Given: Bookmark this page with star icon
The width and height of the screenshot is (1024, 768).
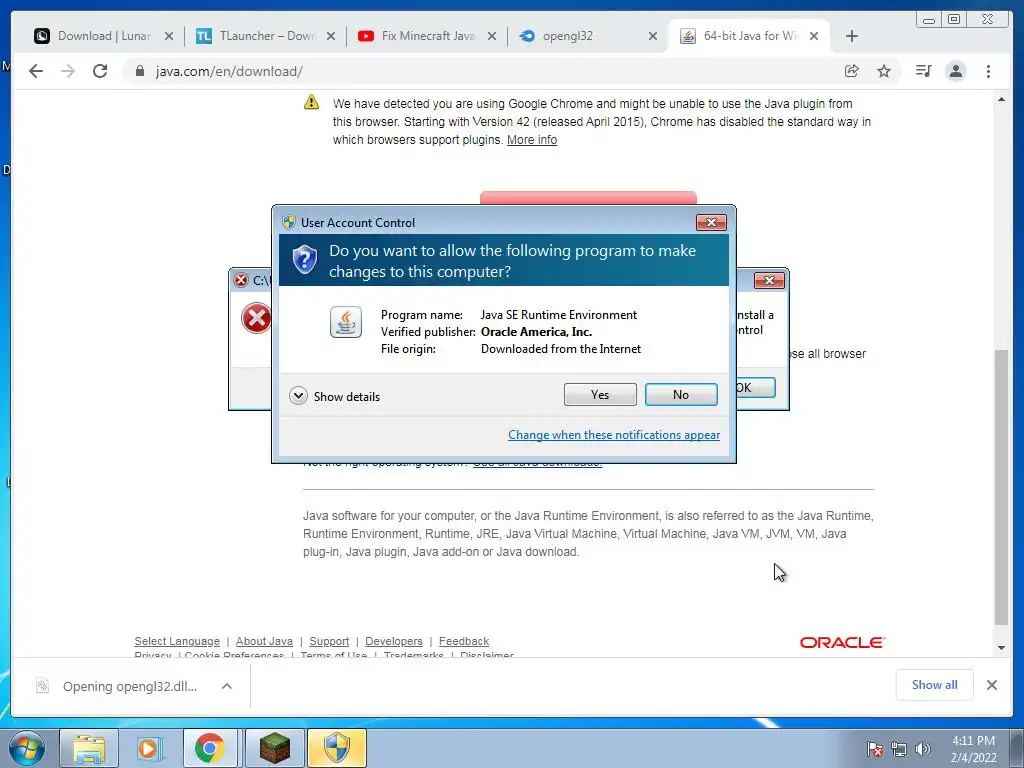Looking at the screenshot, I should pyautogui.click(x=884, y=71).
